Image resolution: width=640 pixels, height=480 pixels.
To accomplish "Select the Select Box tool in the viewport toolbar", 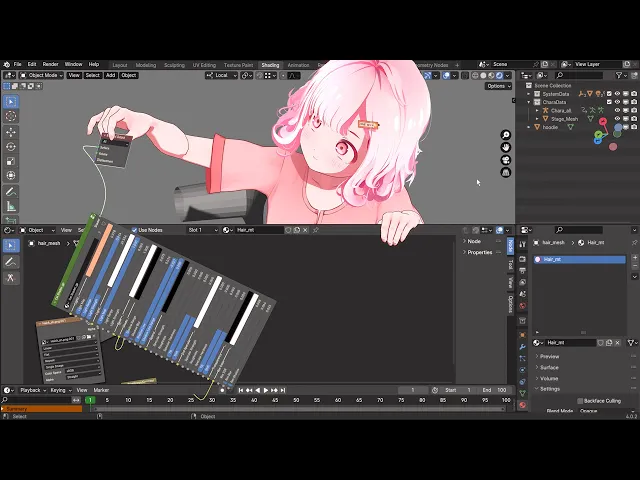I will pos(11,102).
